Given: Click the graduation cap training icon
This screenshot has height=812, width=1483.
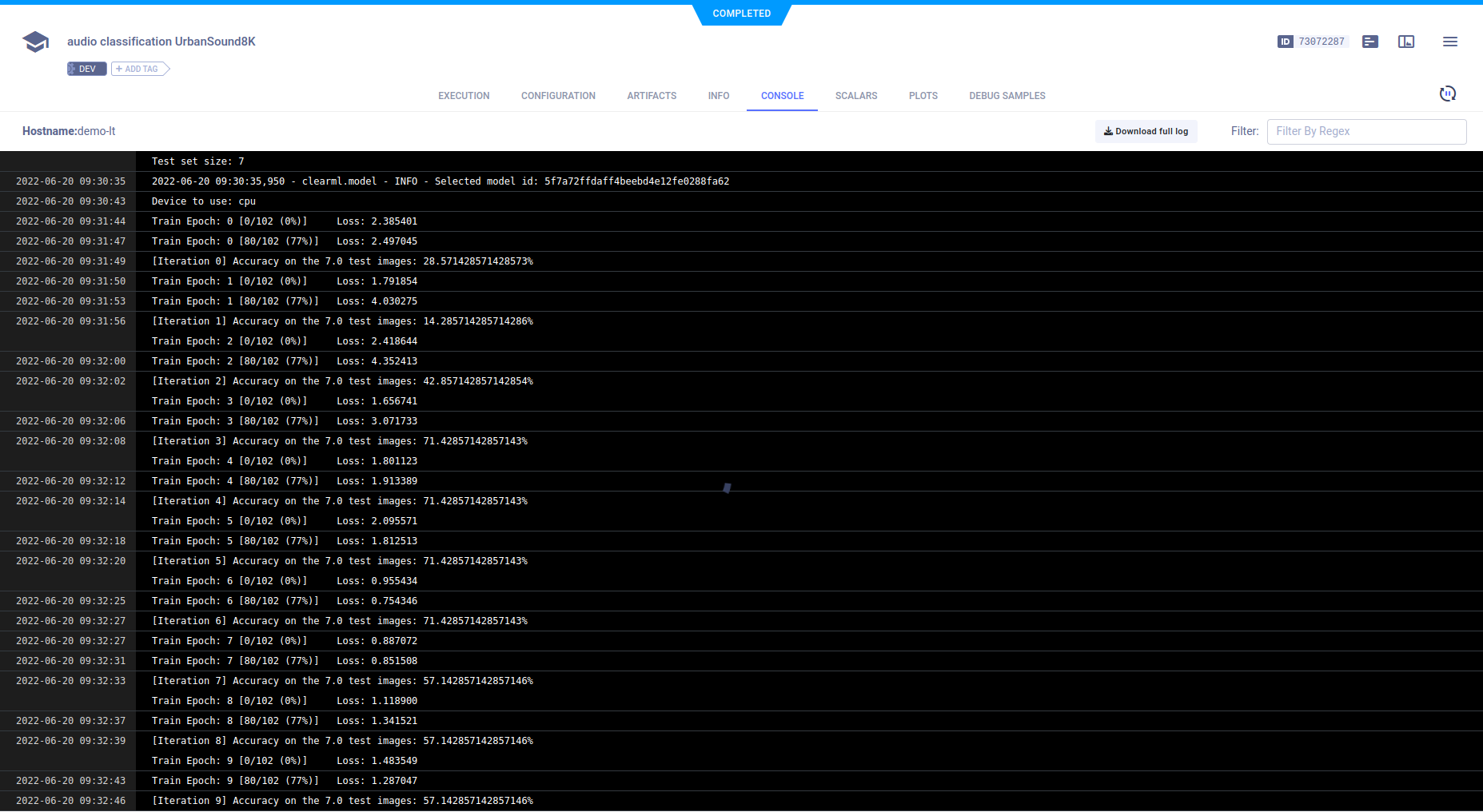Looking at the screenshot, I should (x=35, y=42).
